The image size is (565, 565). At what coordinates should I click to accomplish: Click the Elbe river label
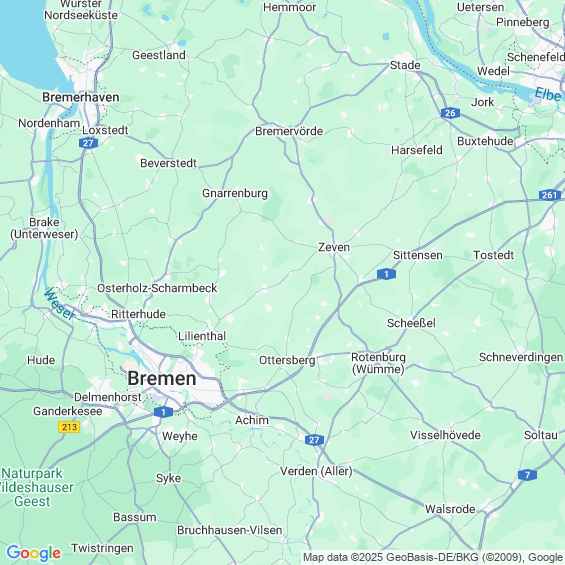coord(548,94)
